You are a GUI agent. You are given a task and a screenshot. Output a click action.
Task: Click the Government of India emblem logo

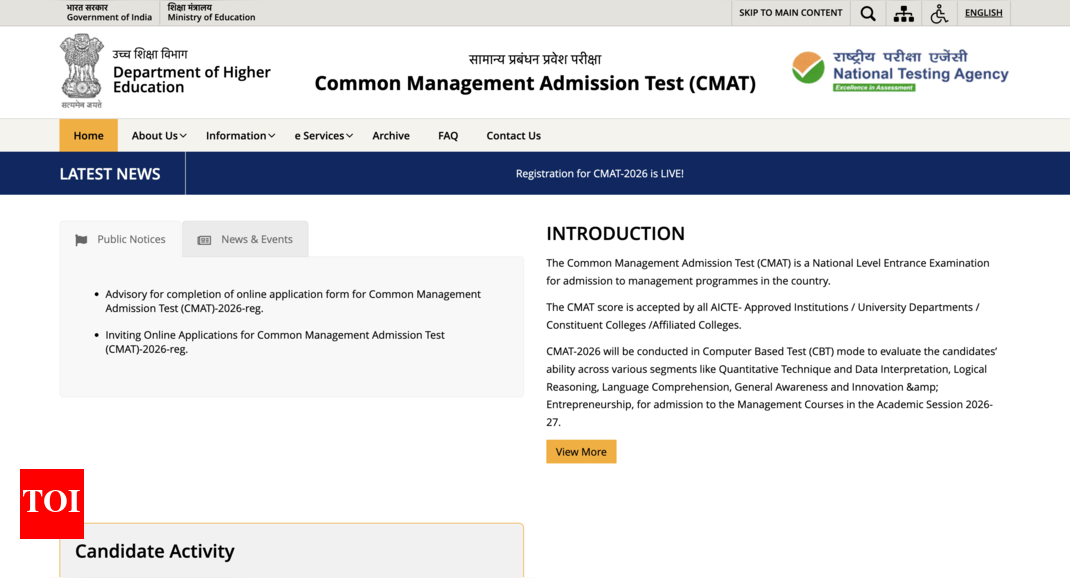coord(81,70)
